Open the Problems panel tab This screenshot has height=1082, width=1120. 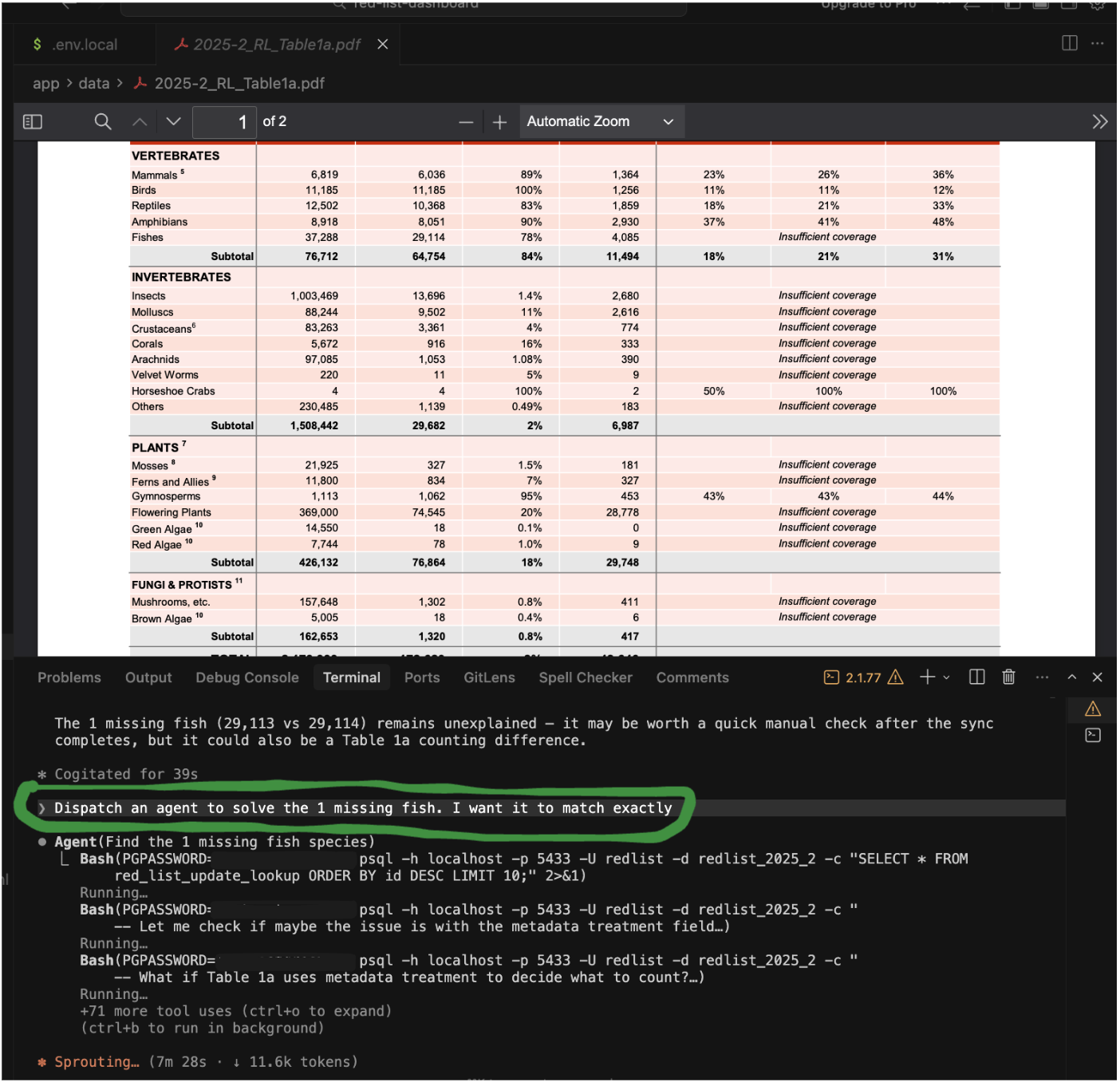pyautogui.click(x=69, y=677)
